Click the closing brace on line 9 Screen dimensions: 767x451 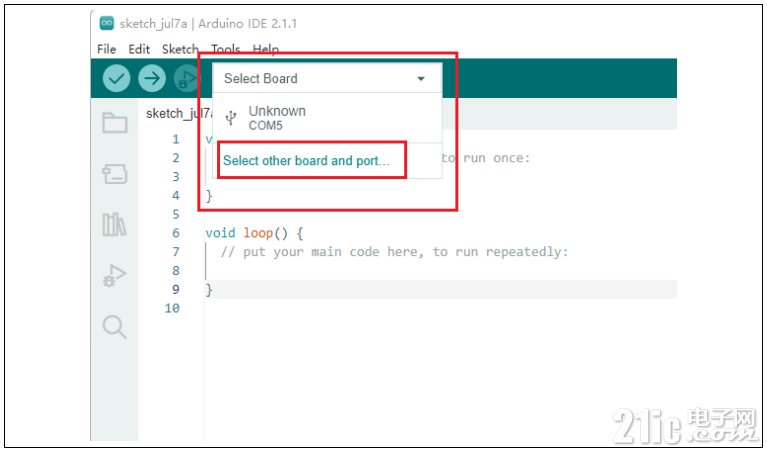point(209,290)
